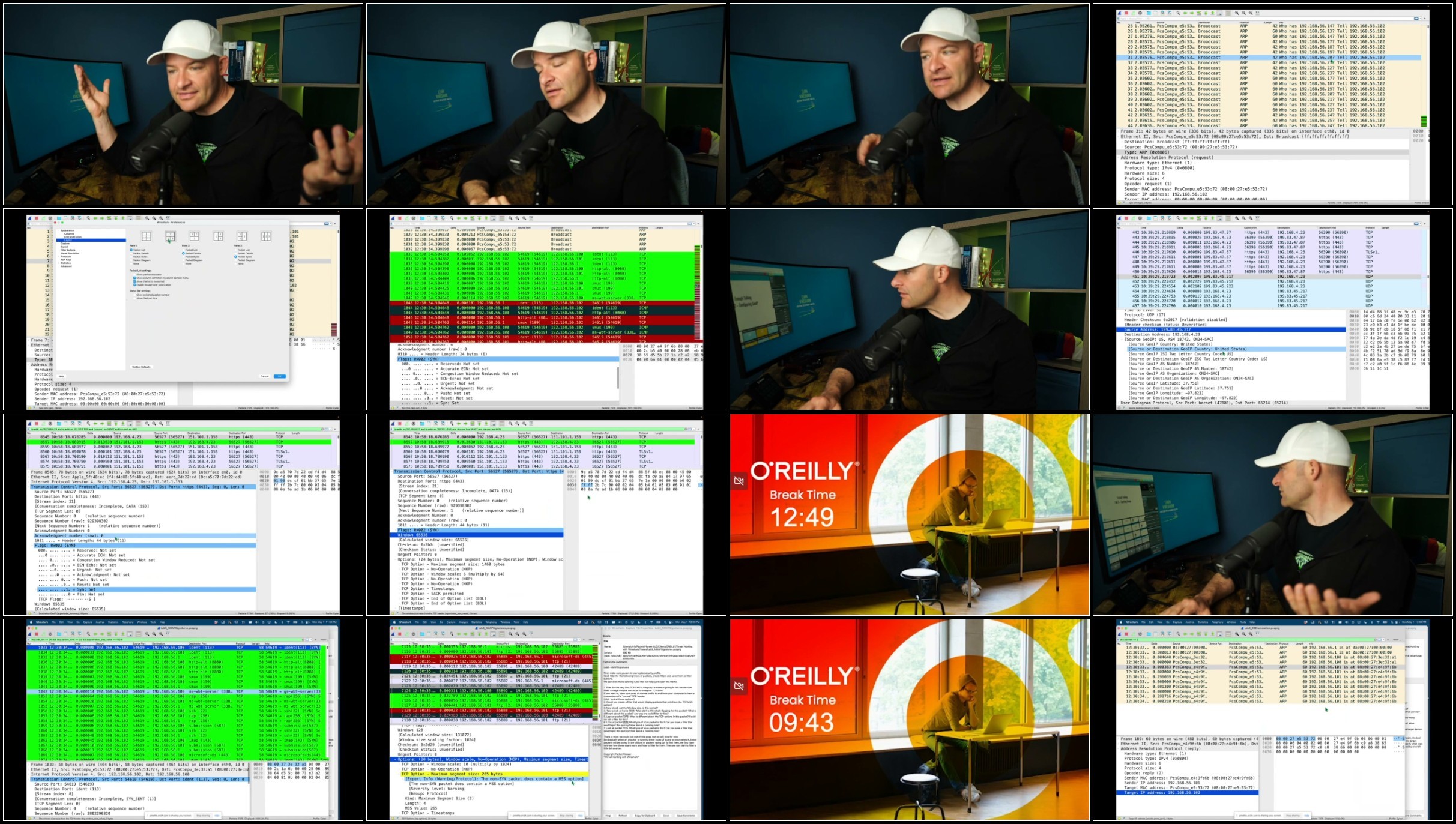Image resolution: width=1456 pixels, height=824 pixels.
Task: Open the O'Reilly Break Time 09:43 thumbnail
Action: pos(909,720)
